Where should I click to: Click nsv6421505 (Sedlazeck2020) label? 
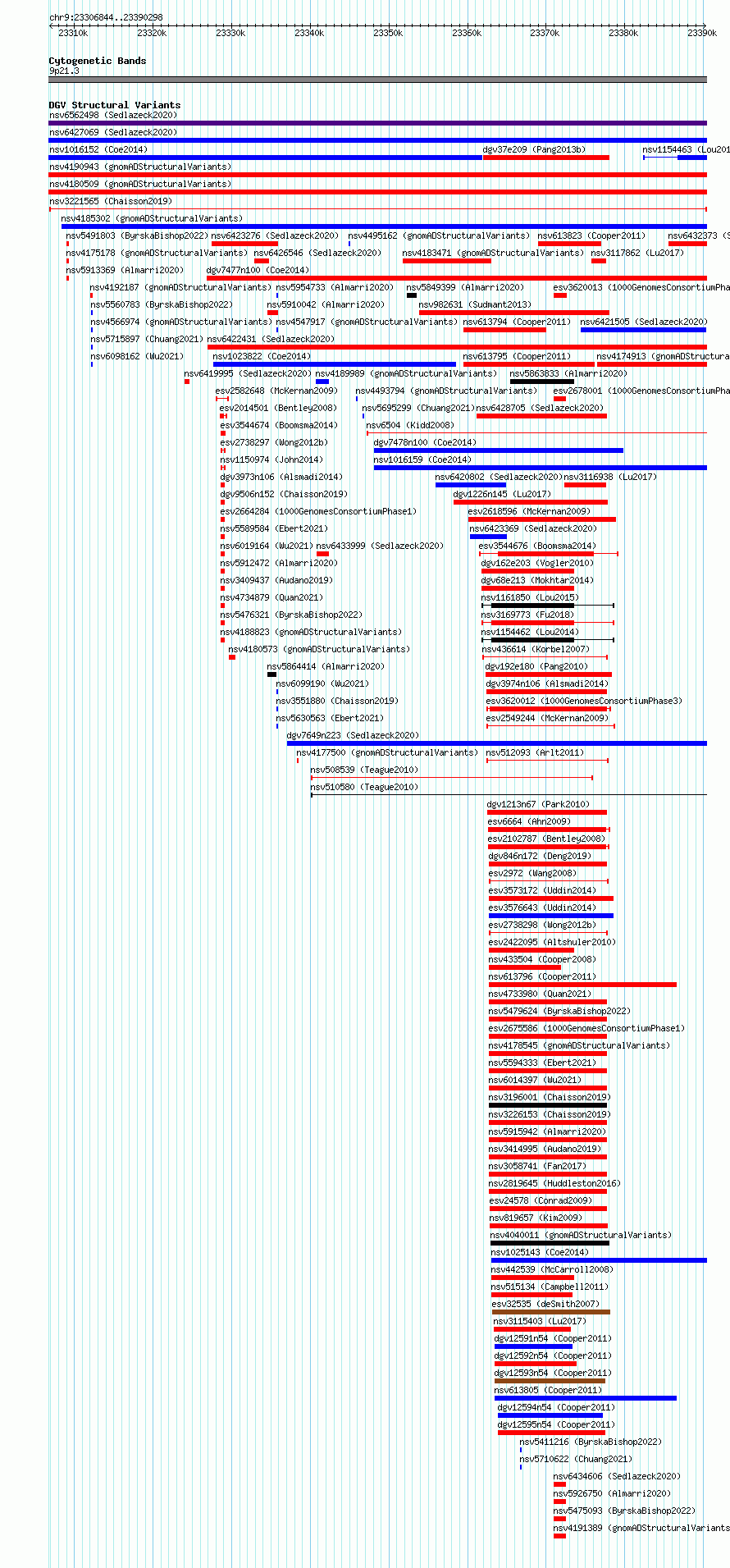643,322
